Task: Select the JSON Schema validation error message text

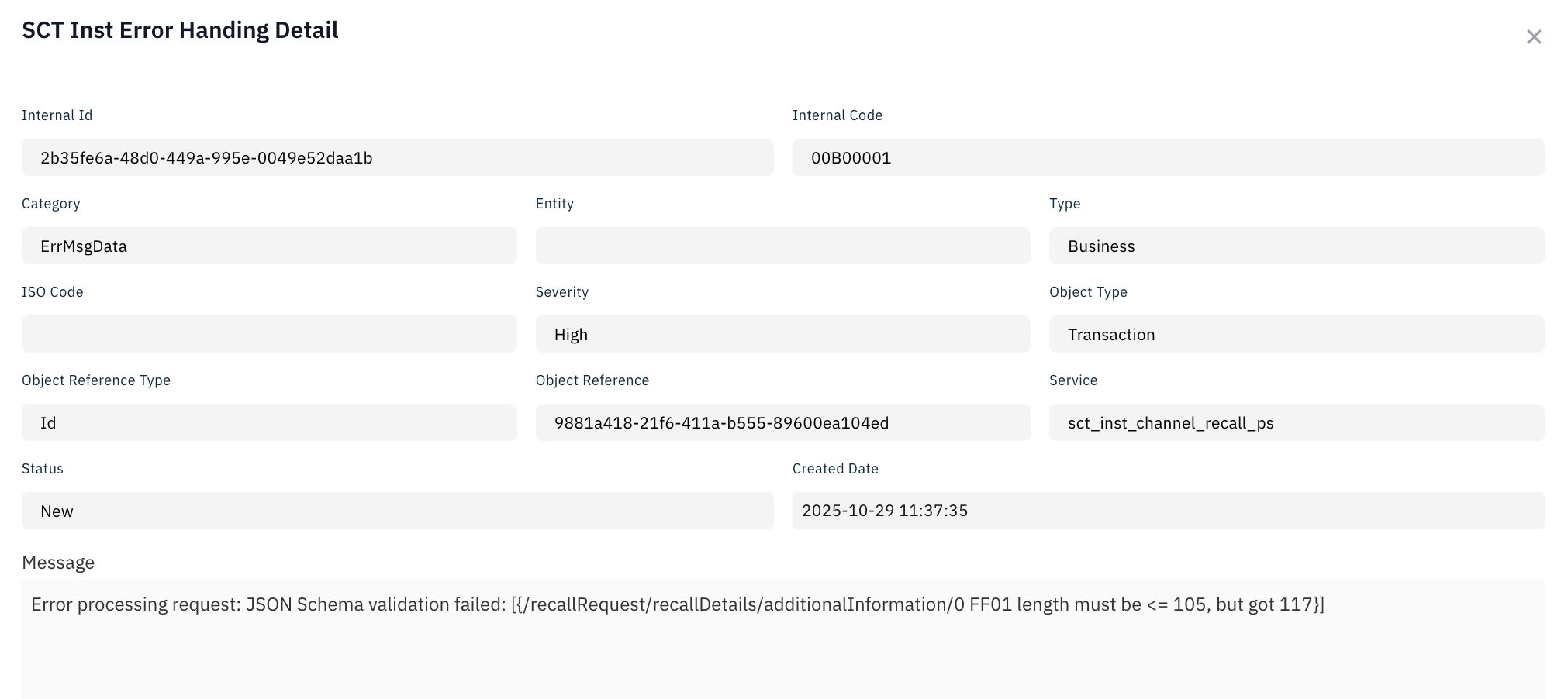Action: 678,604
